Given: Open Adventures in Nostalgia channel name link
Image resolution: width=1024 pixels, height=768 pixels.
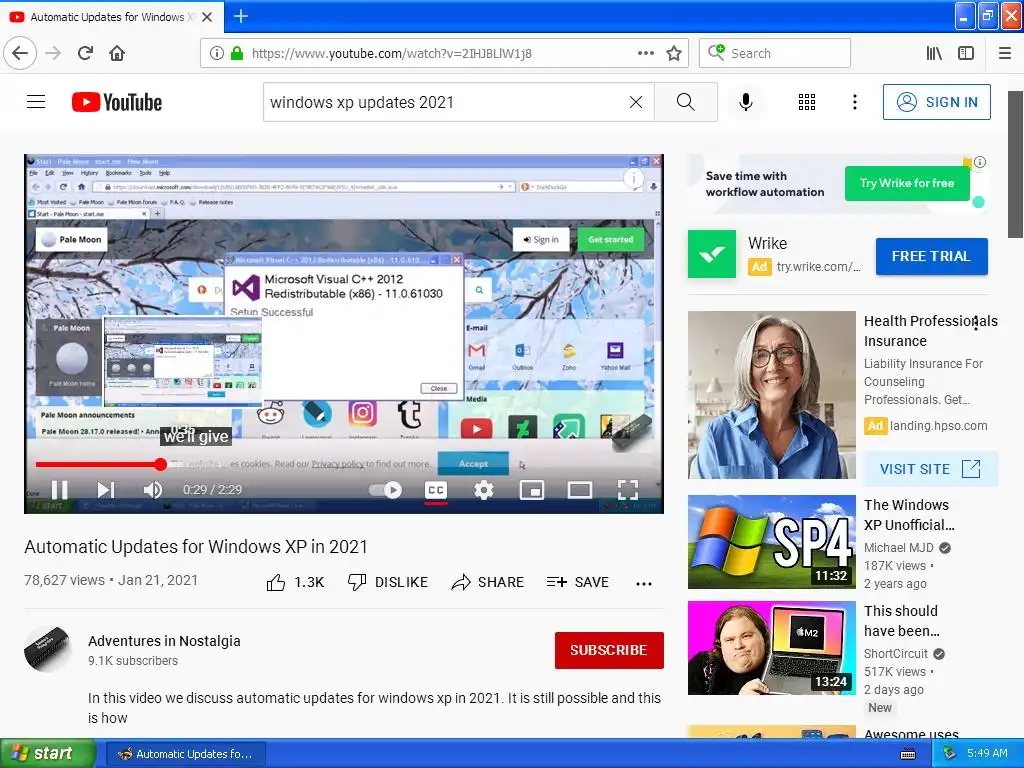Looking at the screenshot, I should point(164,641).
